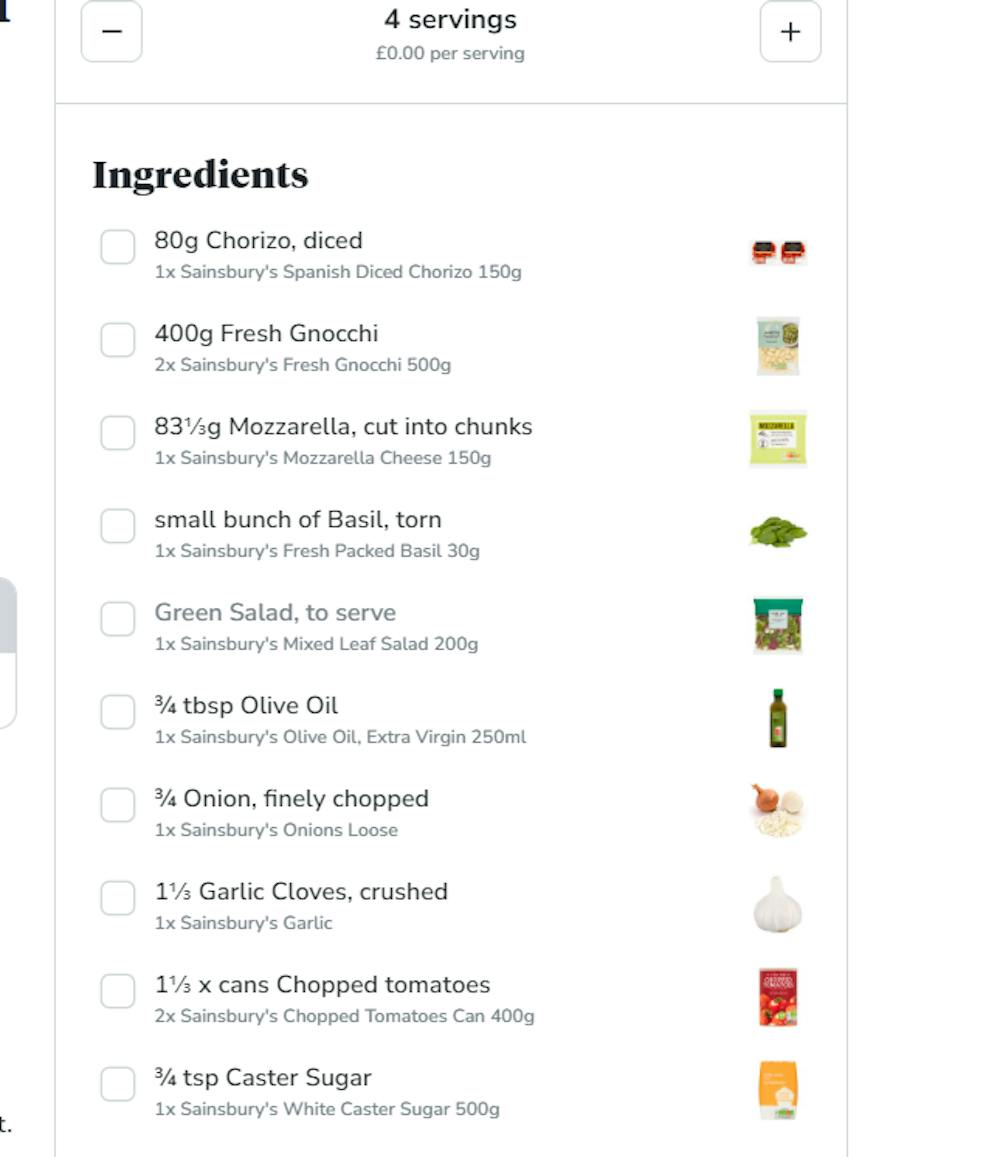Open the diced chorizo product image

[x=778, y=252]
